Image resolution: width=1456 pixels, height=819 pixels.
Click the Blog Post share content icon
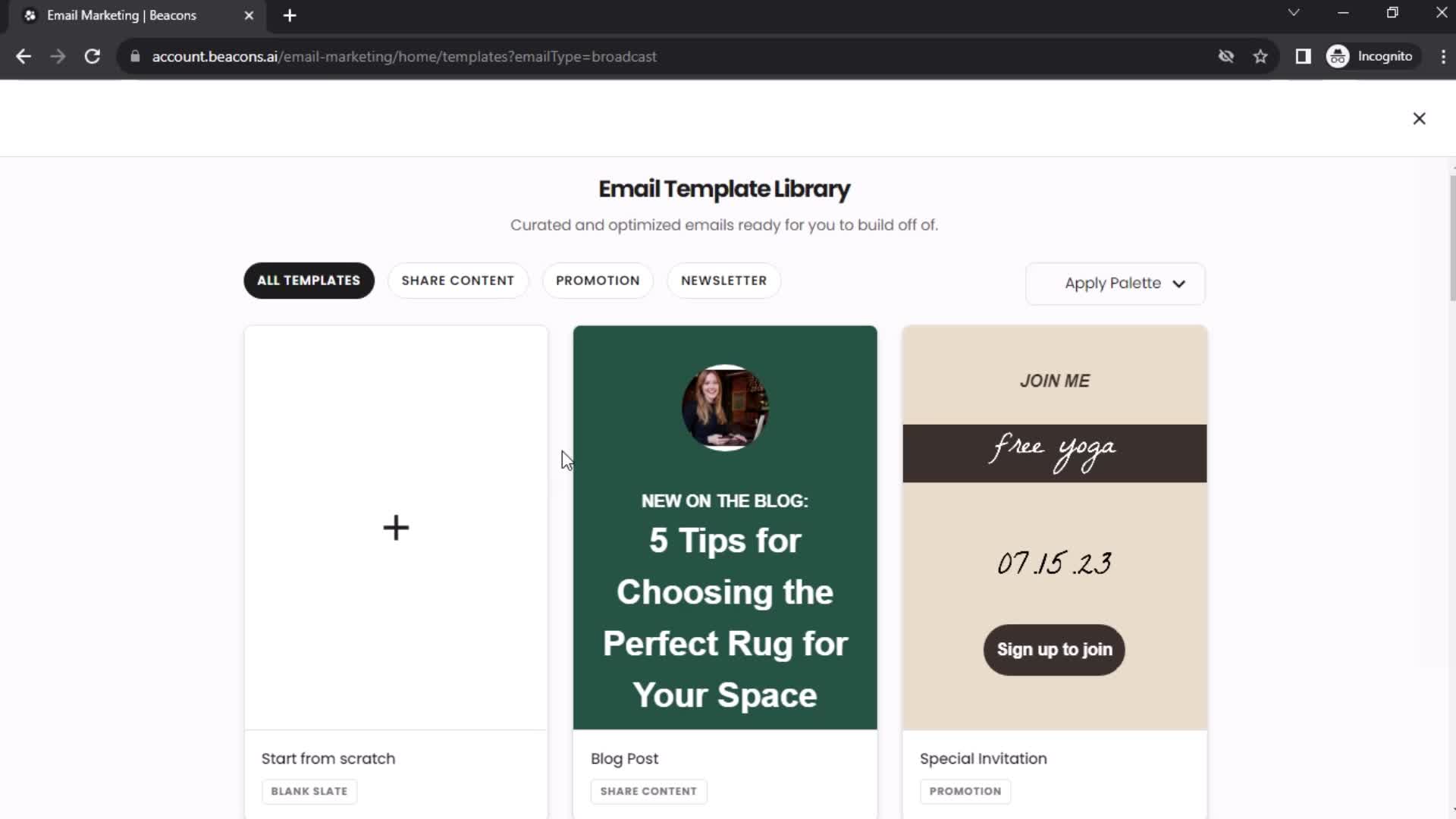pos(648,791)
